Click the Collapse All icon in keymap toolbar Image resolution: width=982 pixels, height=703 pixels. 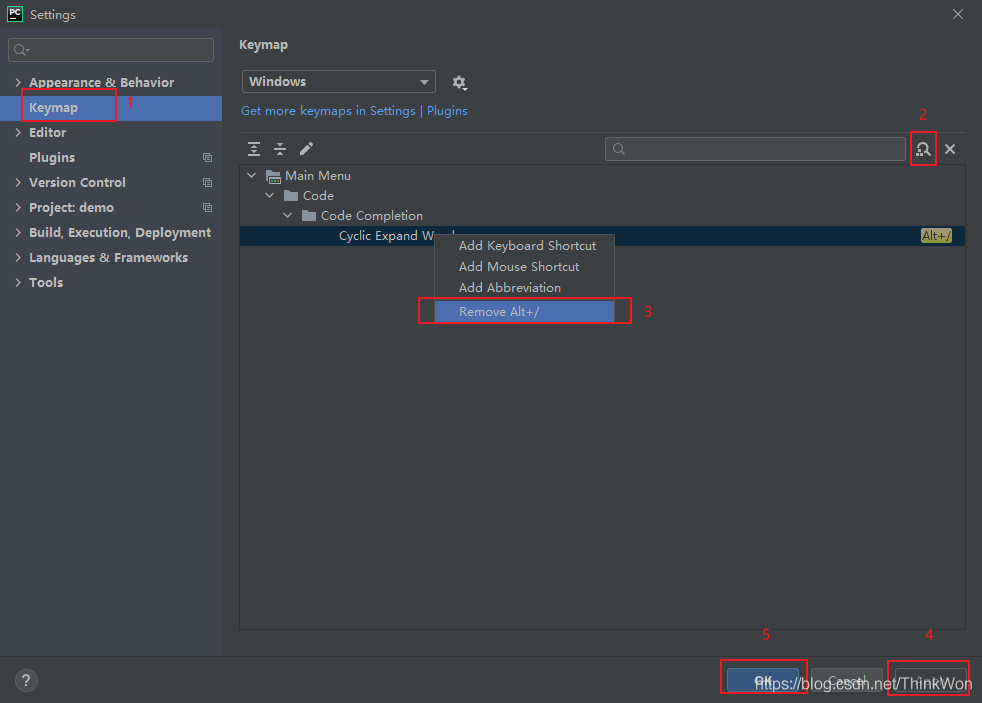point(280,149)
